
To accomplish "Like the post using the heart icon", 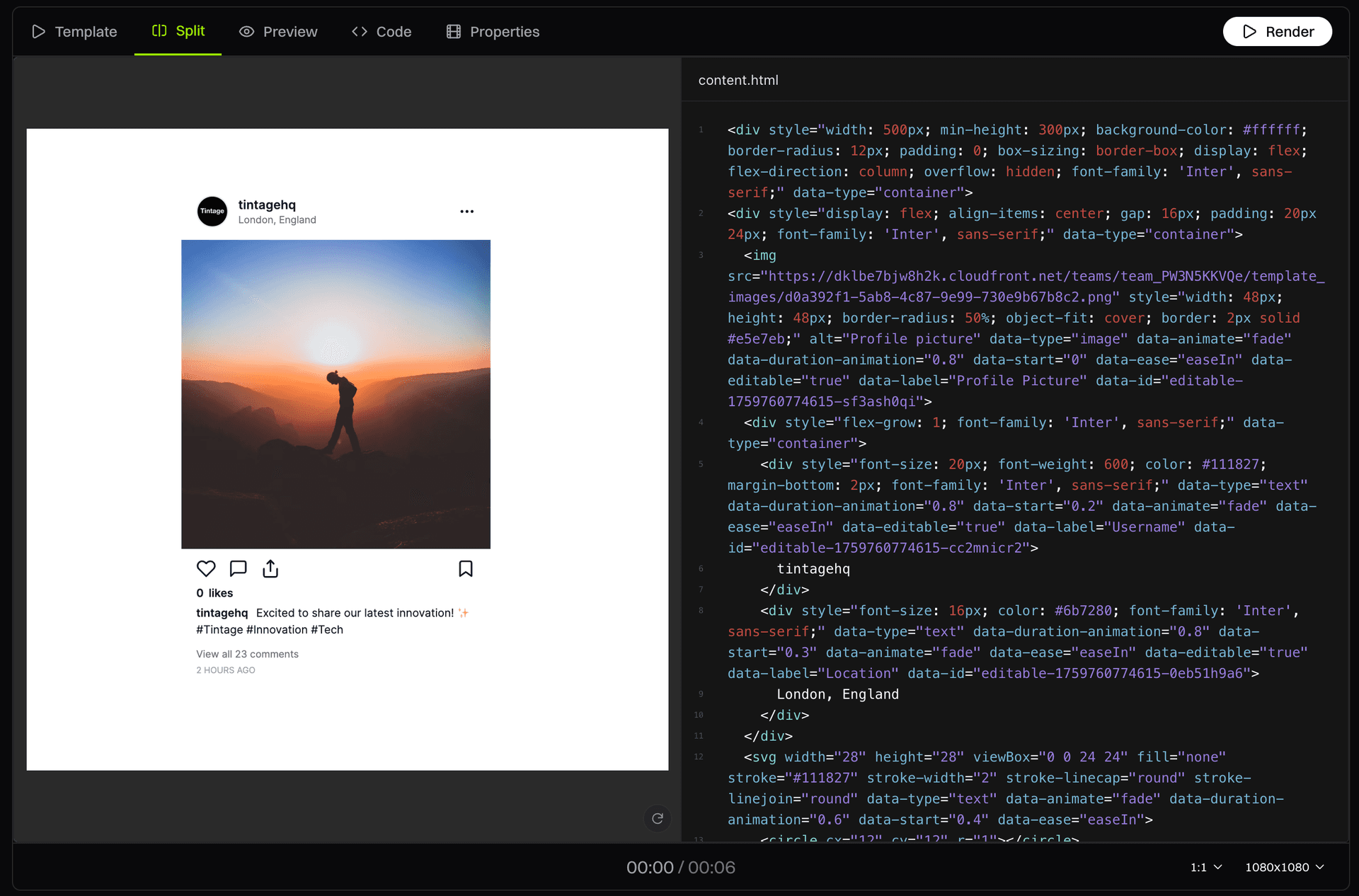I will pos(205,568).
